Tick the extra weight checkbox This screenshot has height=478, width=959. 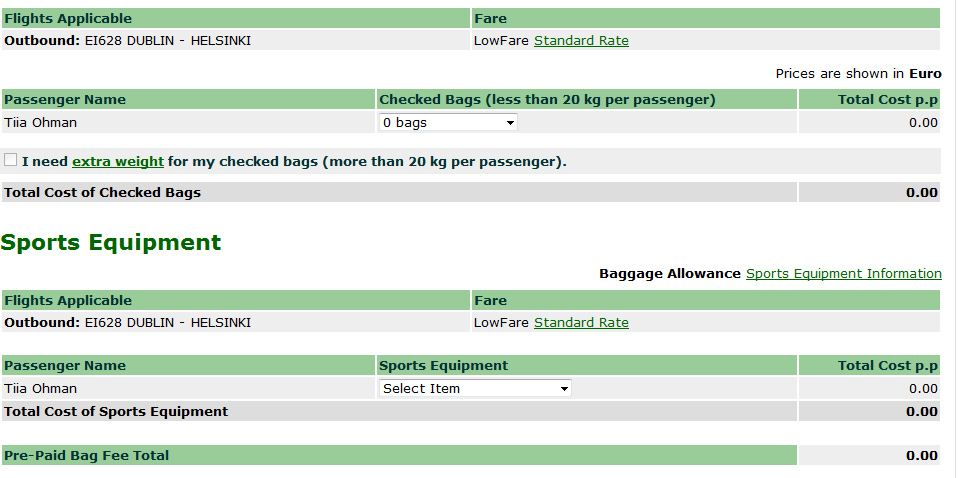coord(11,160)
